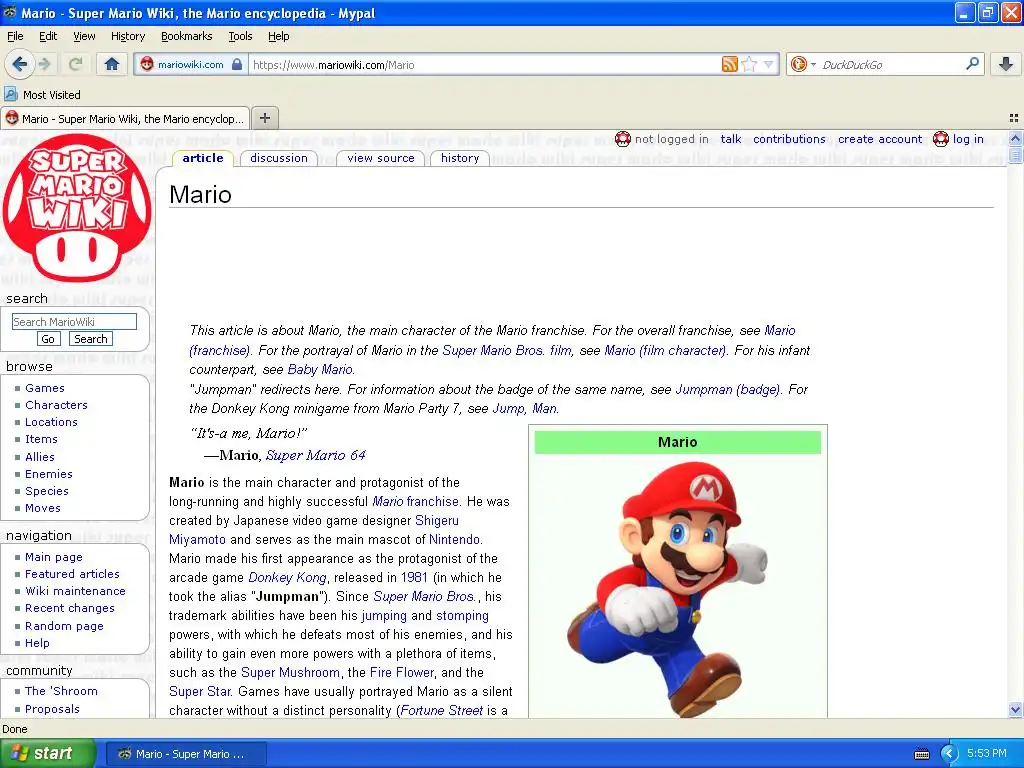Click into the Search MarioWiki input field
Screen dimensions: 1024x768
(x=74, y=321)
